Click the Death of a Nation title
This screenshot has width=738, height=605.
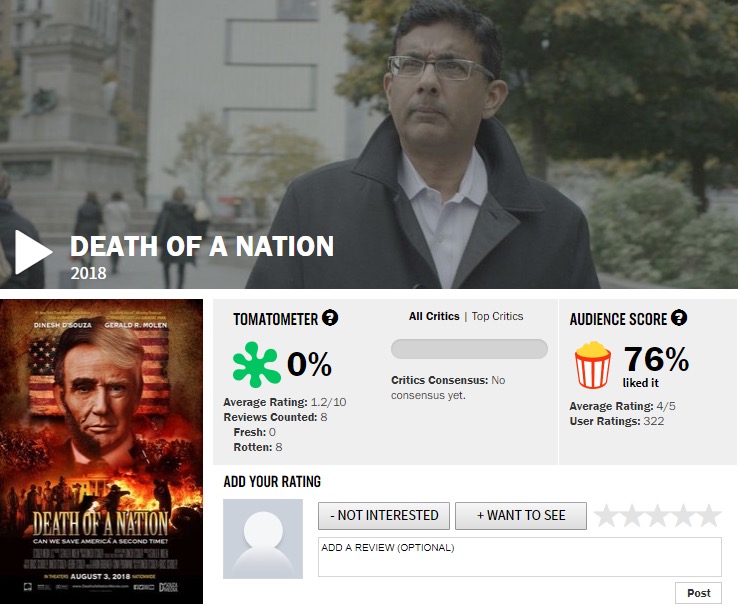(202, 246)
